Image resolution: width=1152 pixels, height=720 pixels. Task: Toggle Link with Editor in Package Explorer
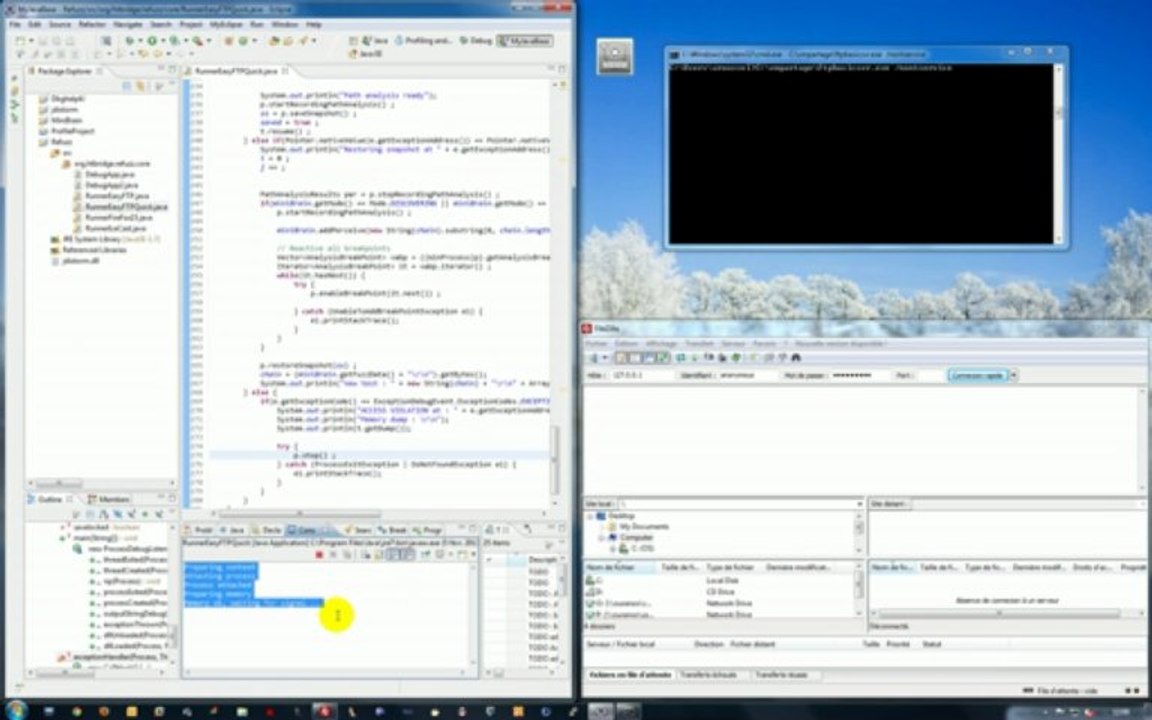(141, 86)
